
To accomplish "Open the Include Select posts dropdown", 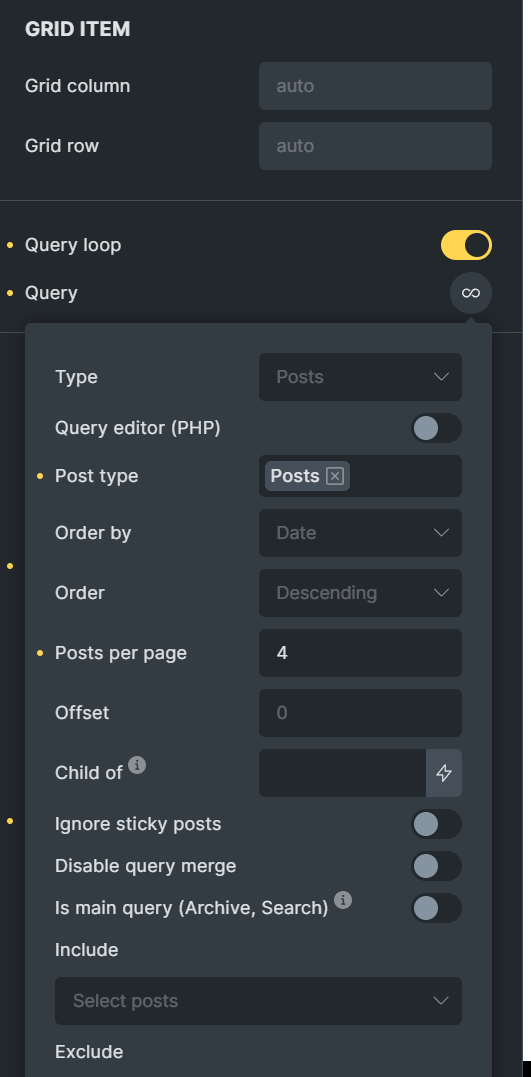I will pyautogui.click(x=258, y=1001).
